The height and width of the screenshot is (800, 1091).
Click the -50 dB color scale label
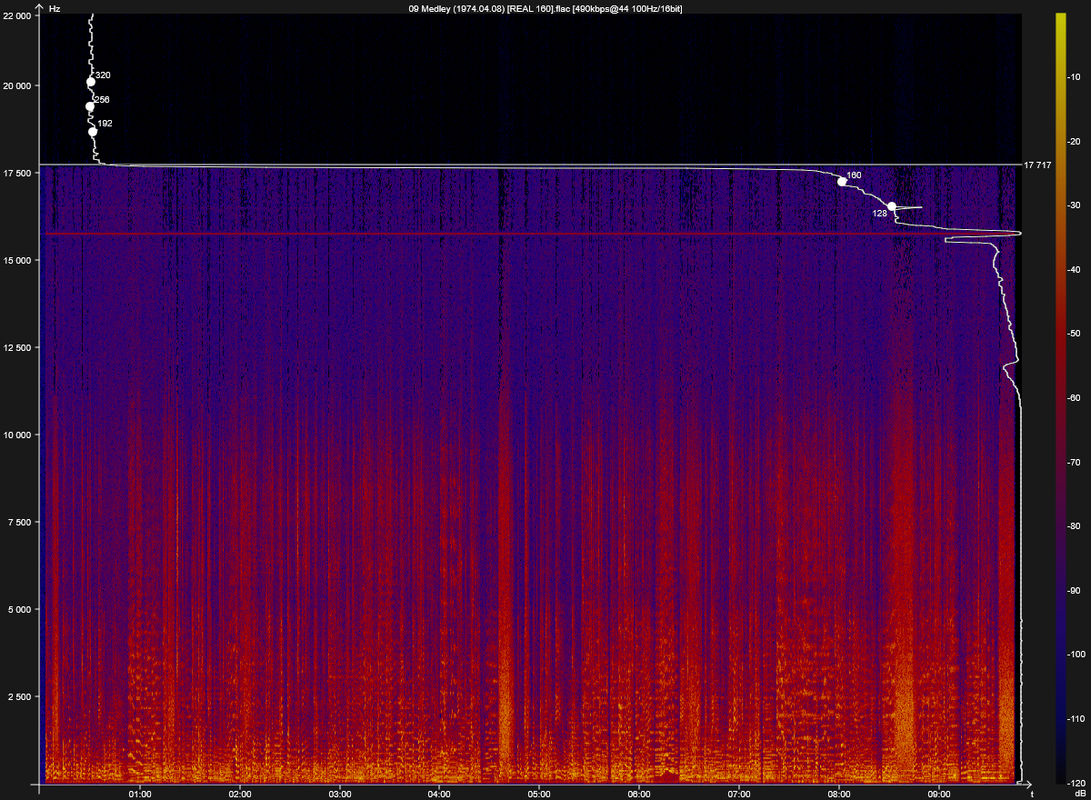click(1074, 333)
